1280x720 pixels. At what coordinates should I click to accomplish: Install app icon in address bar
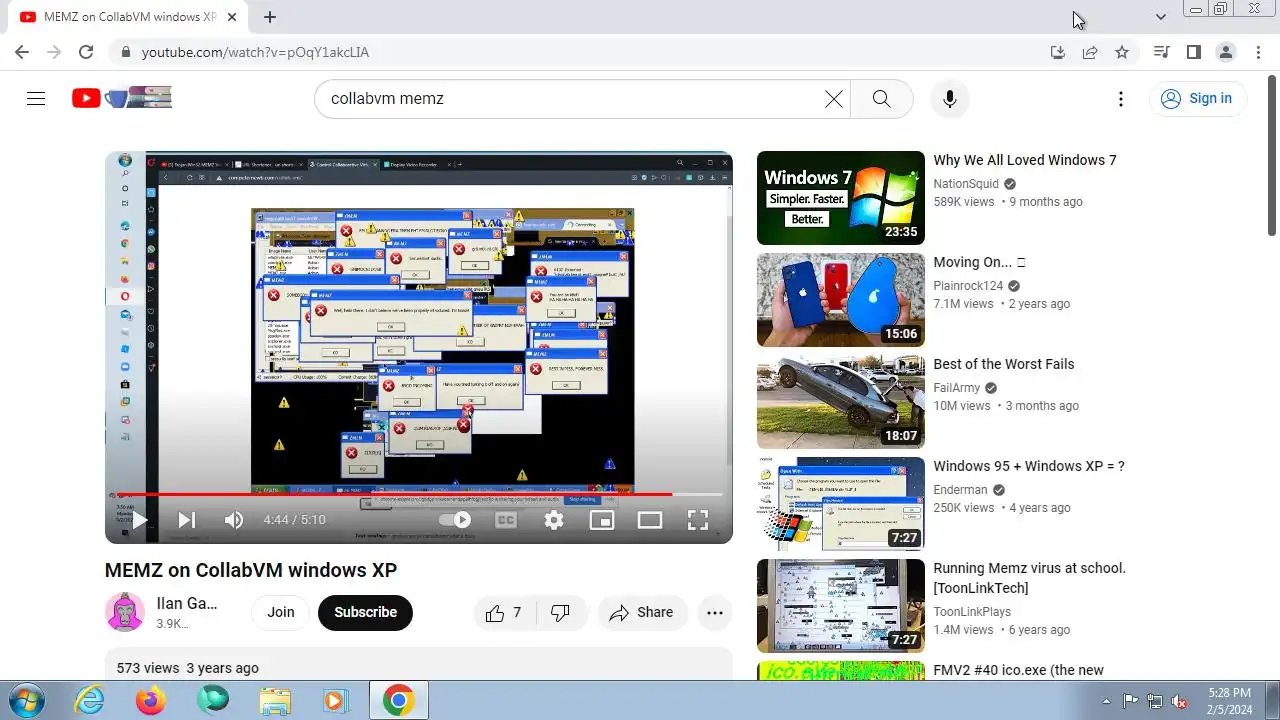pyautogui.click(x=1058, y=52)
